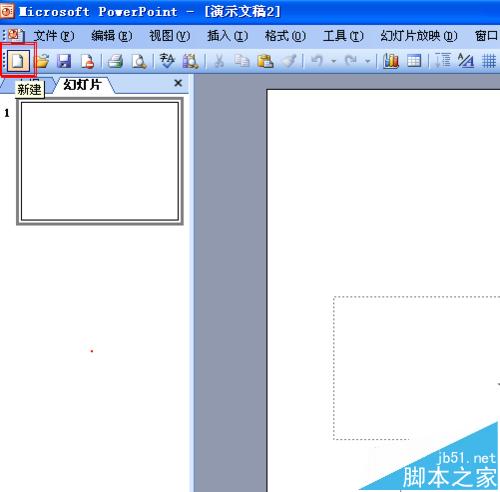This screenshot has width=500, height=492.
Task: Open the 编辑(E) menu
Action: click(x=112, y=36)
